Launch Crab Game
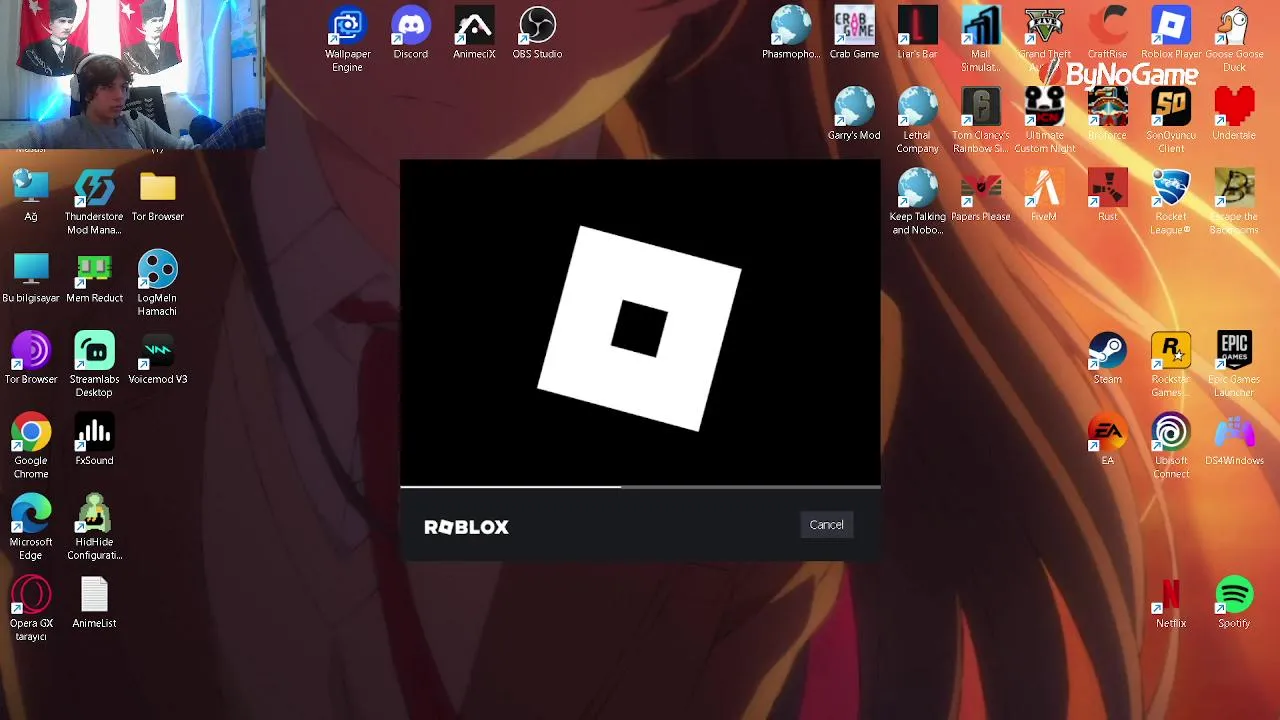This screenshot has width=1280, height=720. [x=854, y=34]
